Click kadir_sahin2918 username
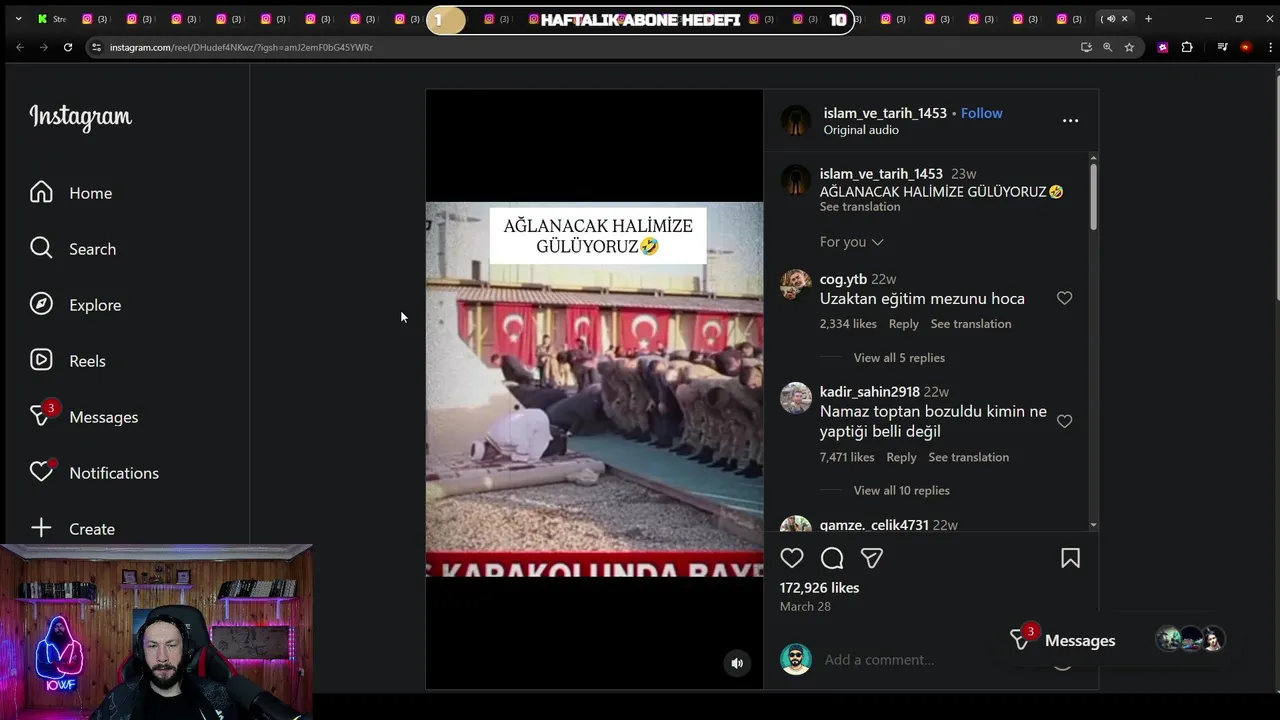This screenshot has width=1280, height=720. 869,392
